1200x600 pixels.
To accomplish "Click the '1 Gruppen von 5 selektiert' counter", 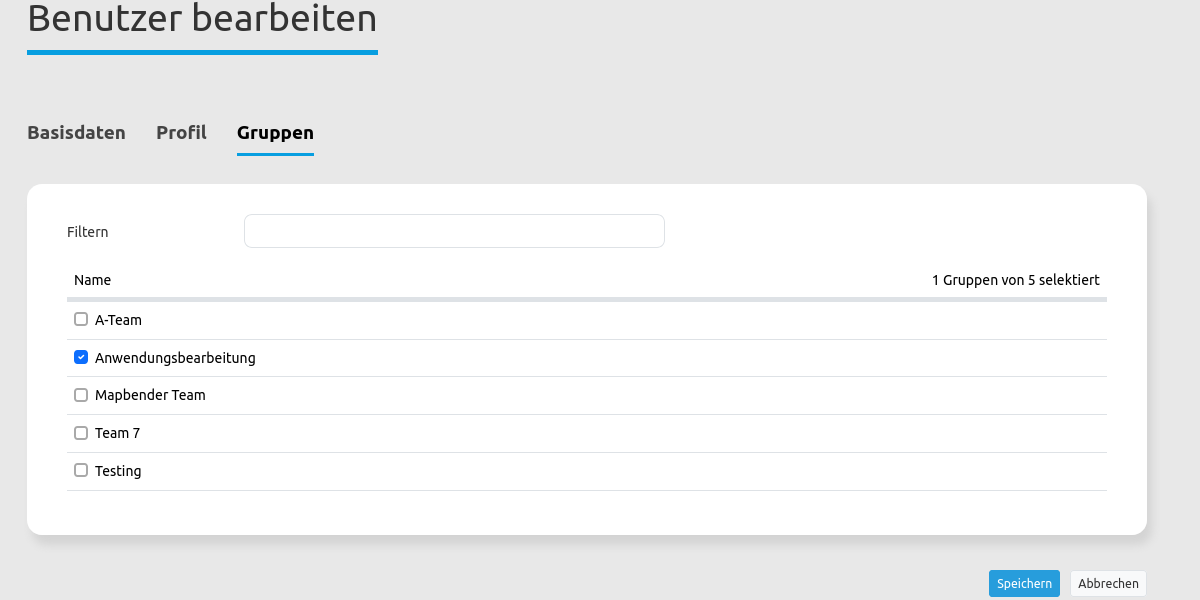I will coord(1015,280).
